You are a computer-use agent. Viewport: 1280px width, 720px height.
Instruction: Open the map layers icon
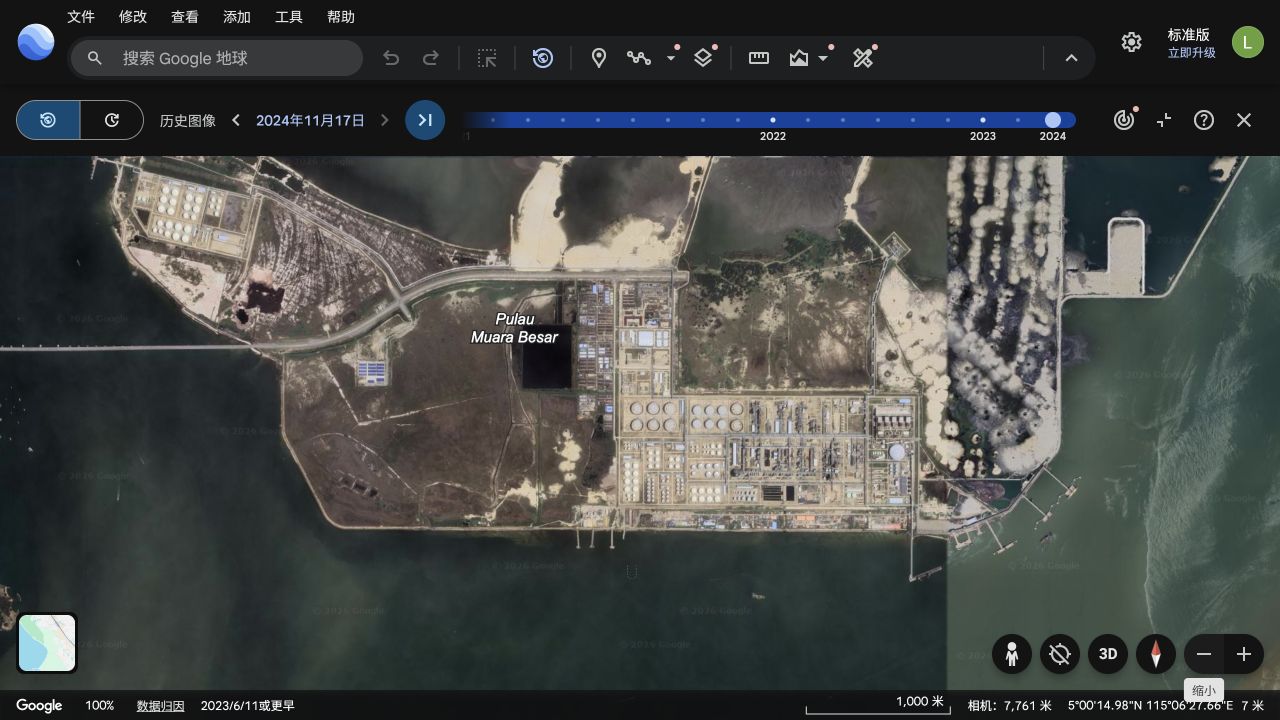pyautogui.click(x=703, y=58)
